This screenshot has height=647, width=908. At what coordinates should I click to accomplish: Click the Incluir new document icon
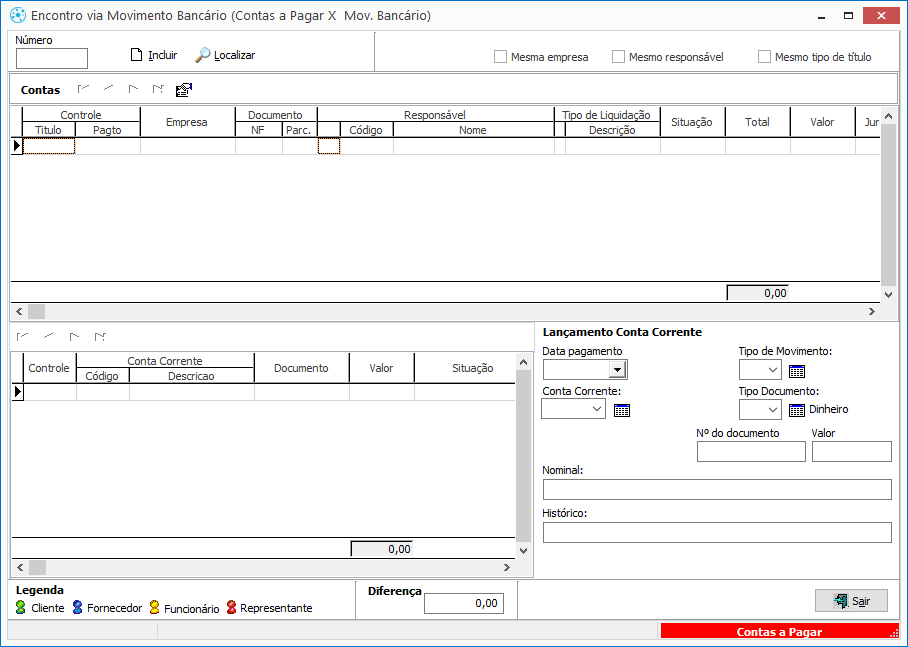click(x=138, y=55)
